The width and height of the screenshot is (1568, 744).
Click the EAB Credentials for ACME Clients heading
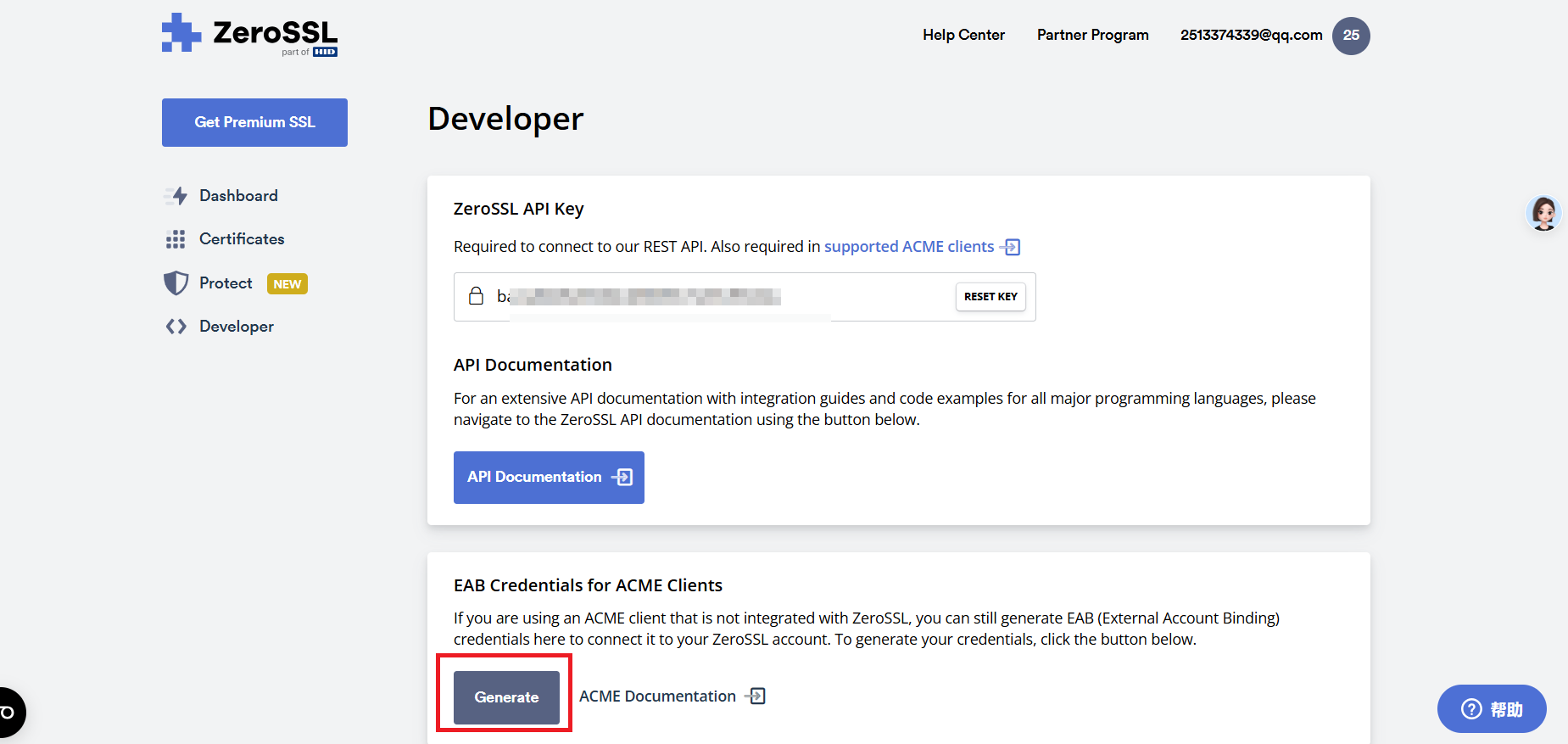pyautogui.click(x=588, y=585)
